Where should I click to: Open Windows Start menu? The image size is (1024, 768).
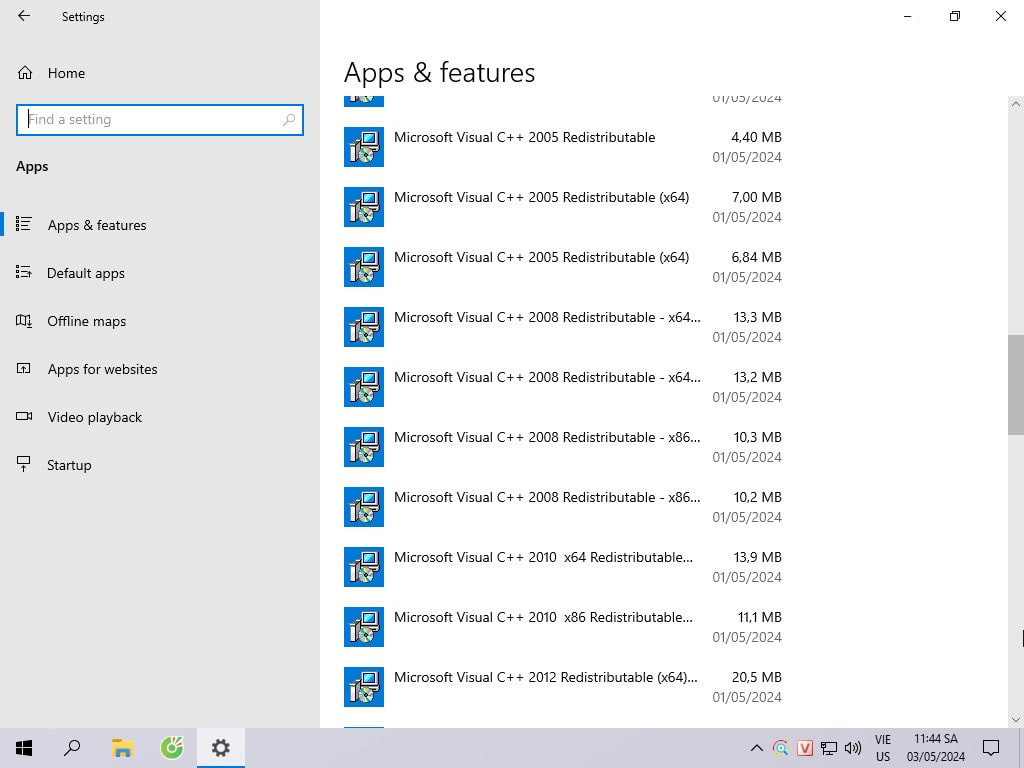pos(24,748)
